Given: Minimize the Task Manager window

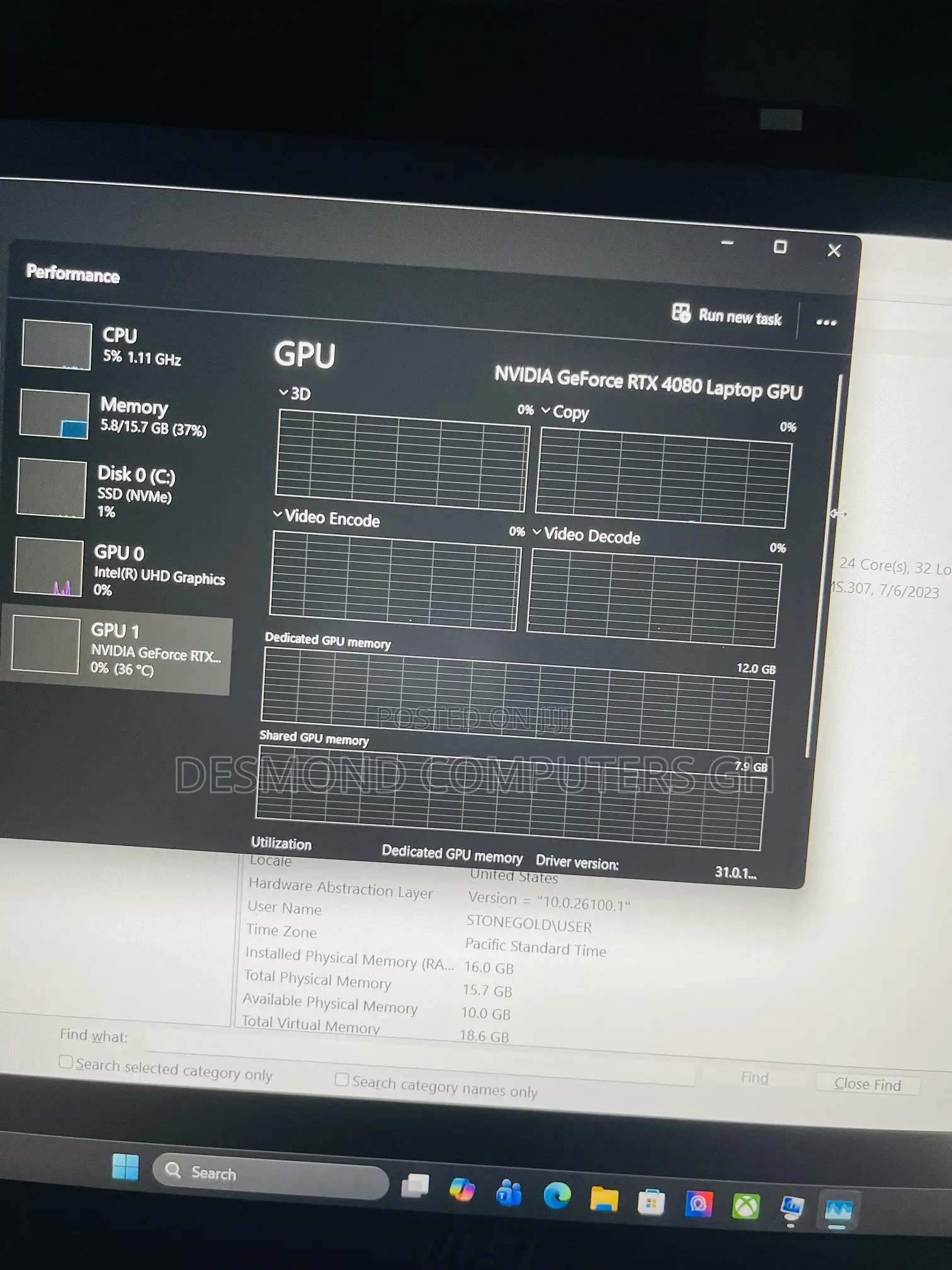Looking at the screenshot, I should 728,243.
